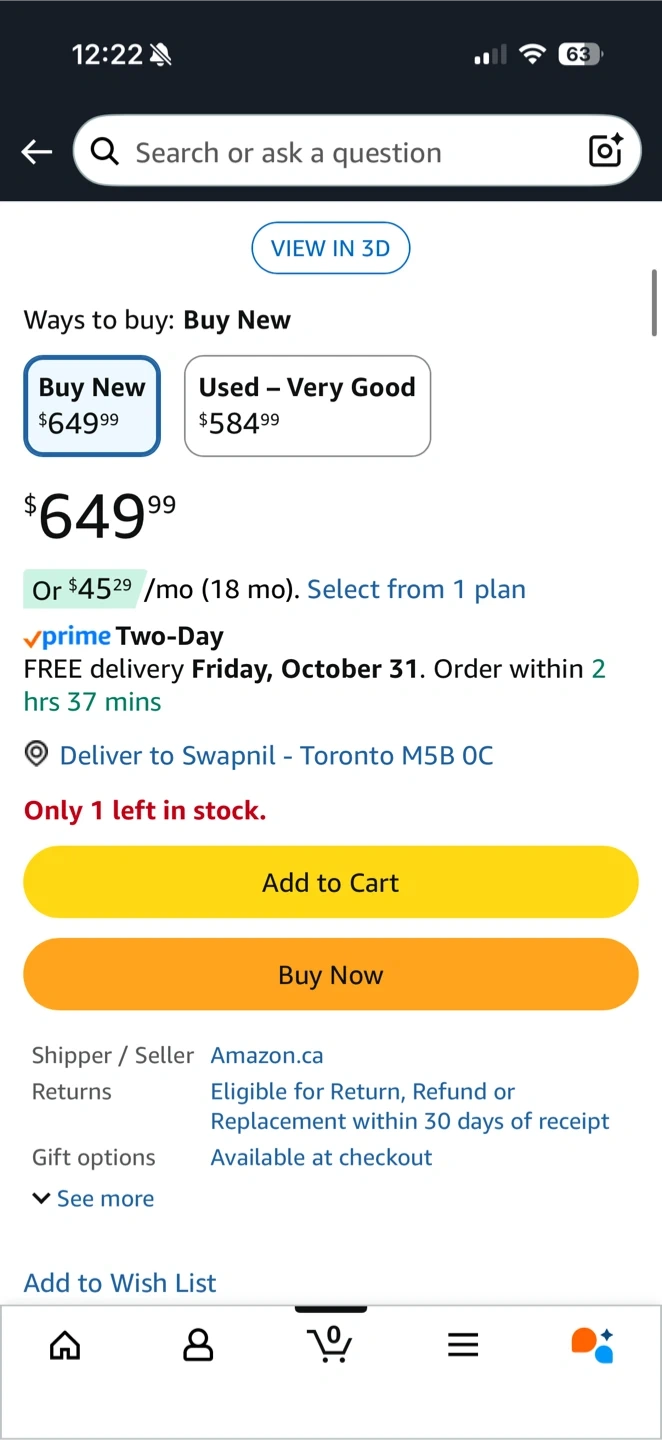Open camera lens search icon
This screenshot has height=1440, width=662.
(606, 151)
